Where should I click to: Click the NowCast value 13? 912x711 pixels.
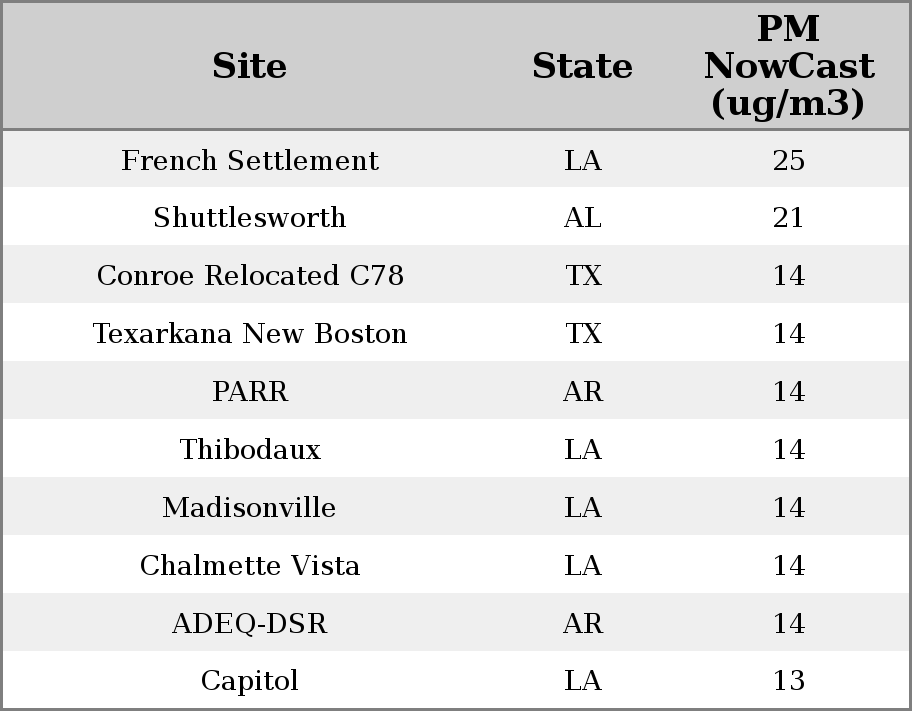tap(789, 681)
